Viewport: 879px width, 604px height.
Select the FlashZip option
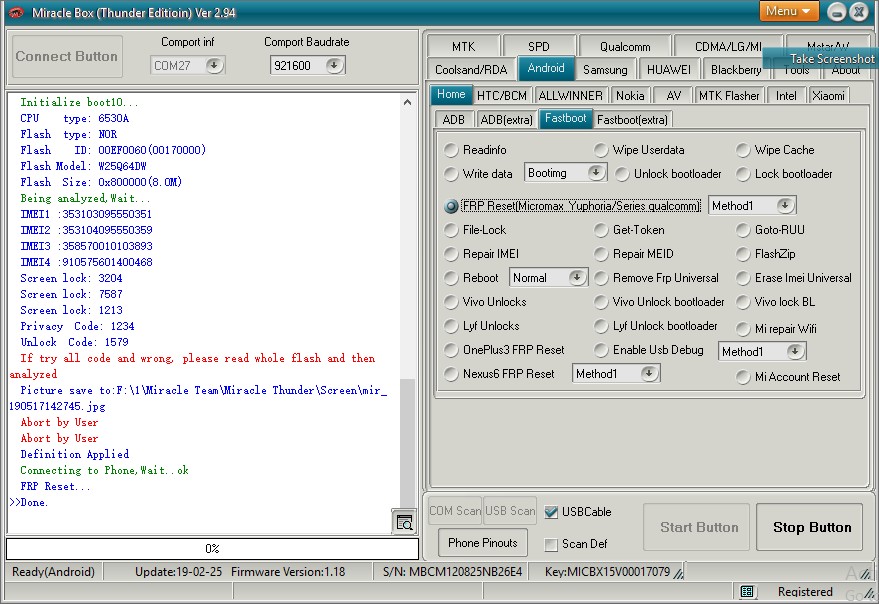click(x=765, y=254)
